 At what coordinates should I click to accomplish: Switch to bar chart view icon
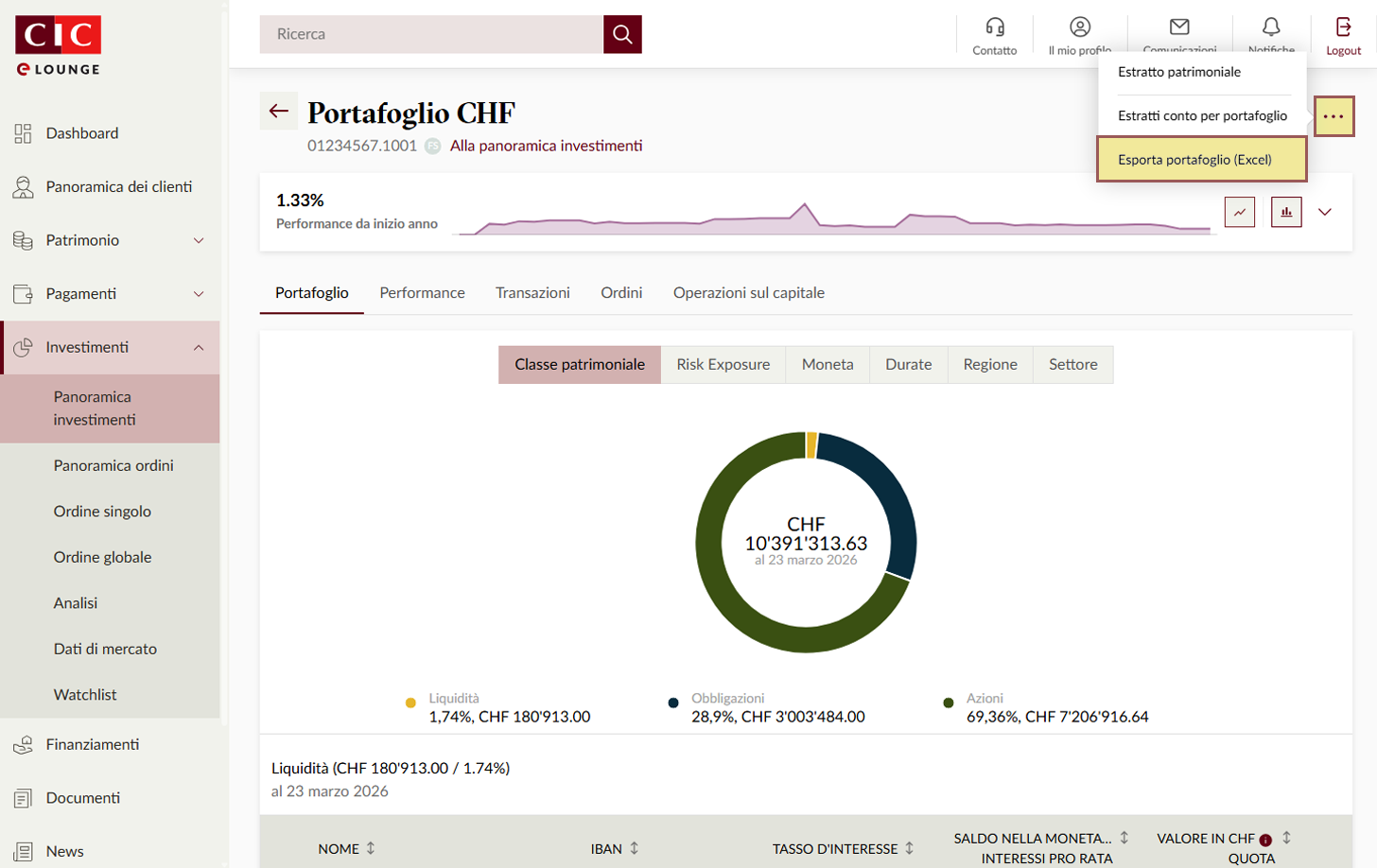[1286, 212]
